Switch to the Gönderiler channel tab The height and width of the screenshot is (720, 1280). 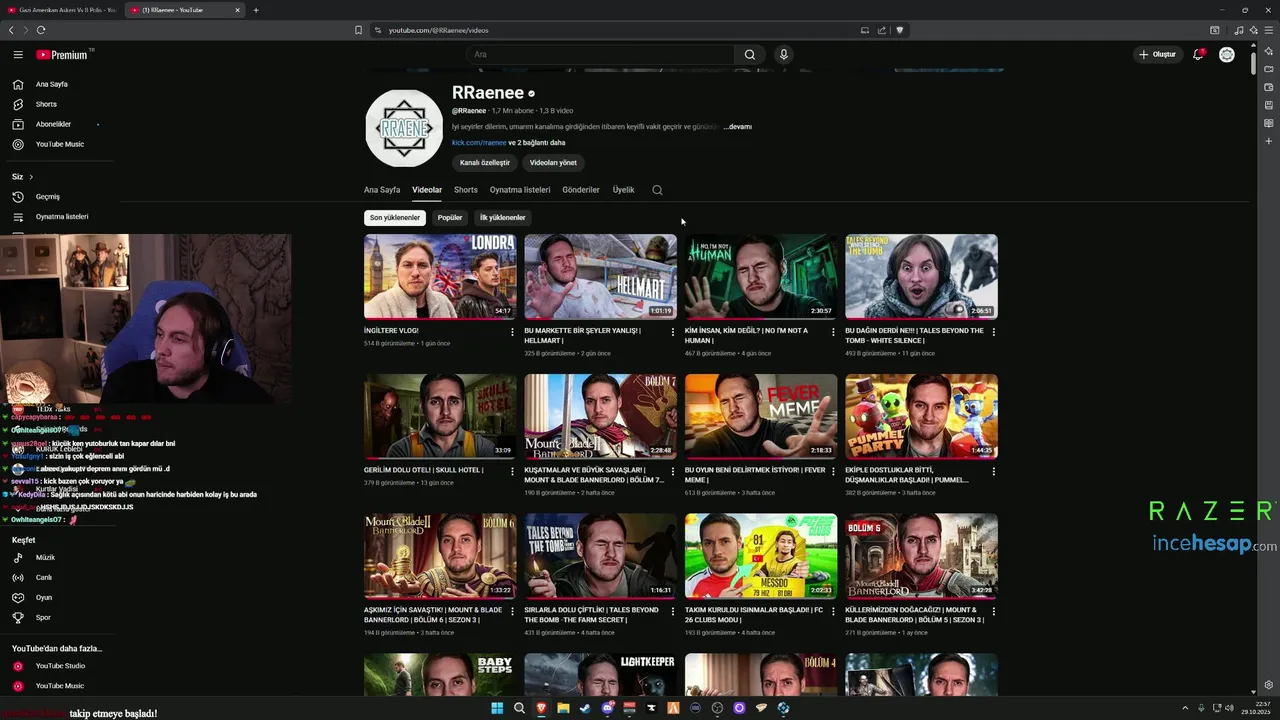click(581, 190)
